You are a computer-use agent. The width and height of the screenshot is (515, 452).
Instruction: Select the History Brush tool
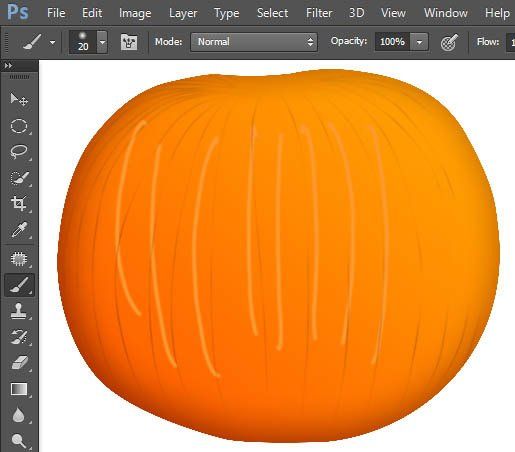tap(19, 337)
